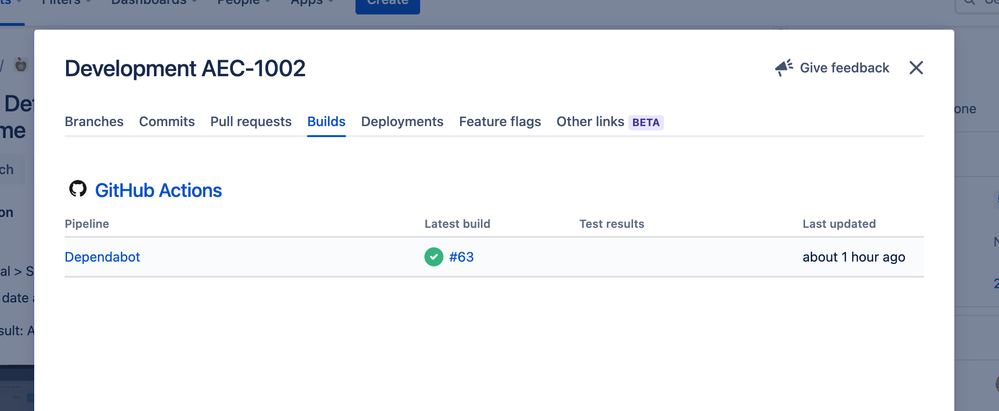Close the Development AEC-1002 dialog
Viewport: 999px width, 411px height.
[916, 68]
